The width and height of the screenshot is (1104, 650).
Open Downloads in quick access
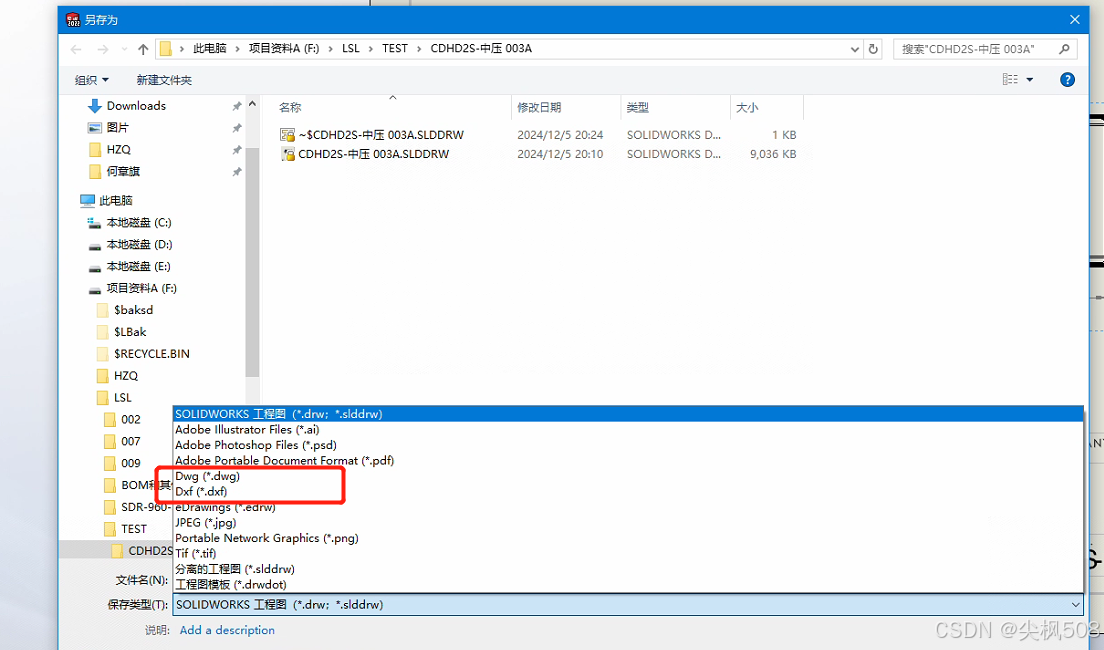point(136,106)
